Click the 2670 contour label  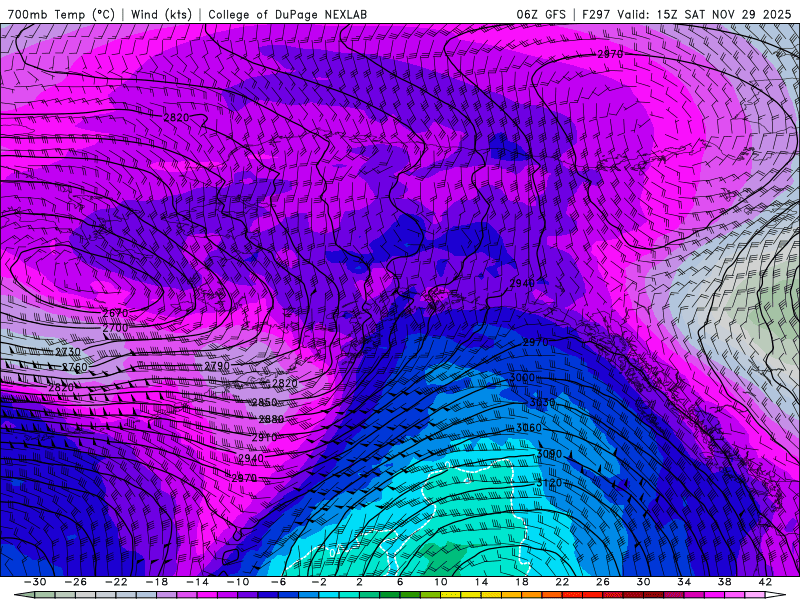click(115, 313)
